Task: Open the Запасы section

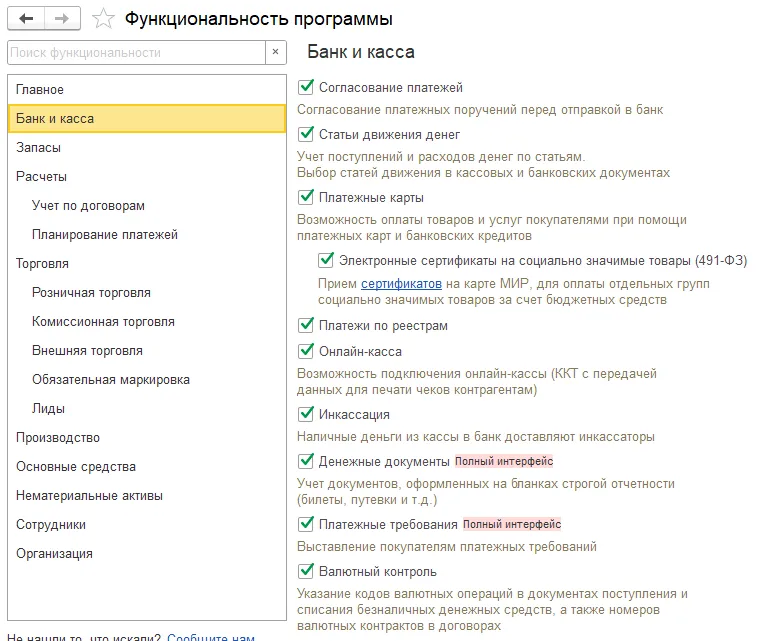Action: (38, 148)
